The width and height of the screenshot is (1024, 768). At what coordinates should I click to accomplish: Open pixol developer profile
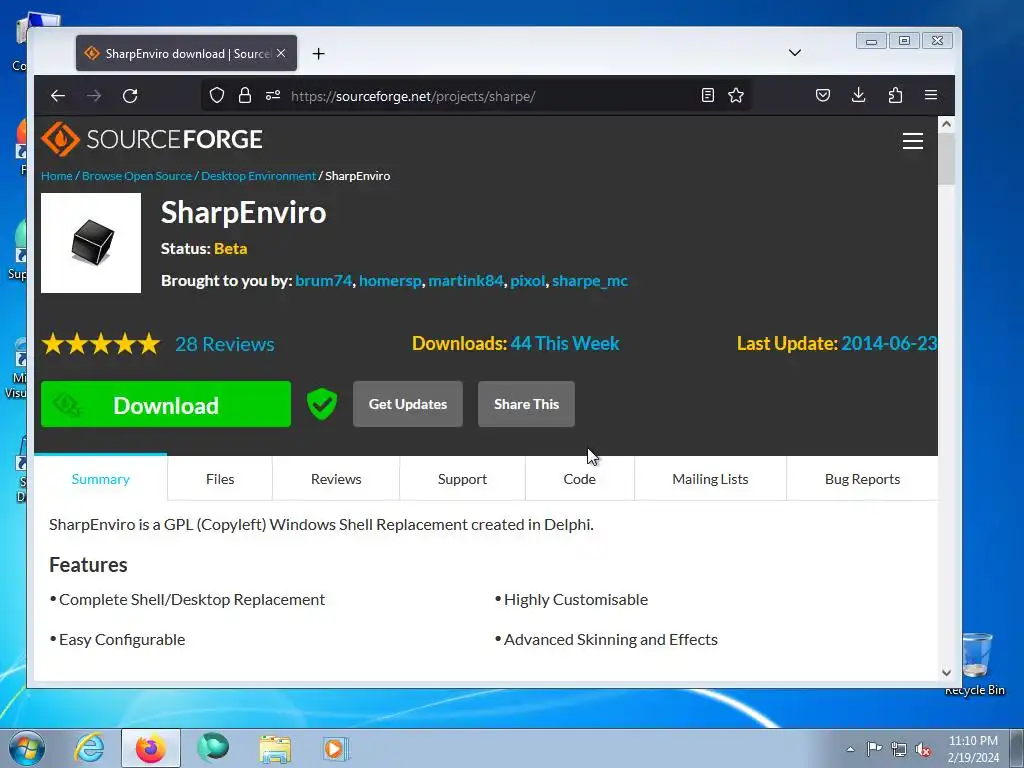pos(528,281)
